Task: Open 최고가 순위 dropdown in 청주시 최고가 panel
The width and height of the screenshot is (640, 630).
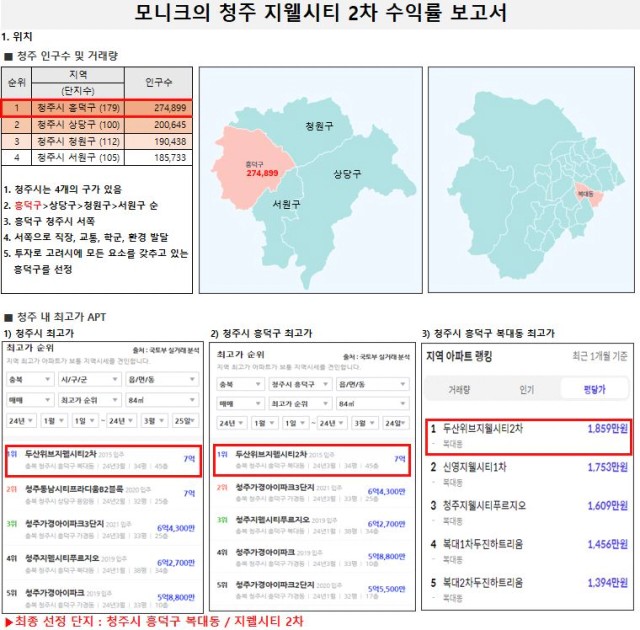Action: click(x=89, y=400)
